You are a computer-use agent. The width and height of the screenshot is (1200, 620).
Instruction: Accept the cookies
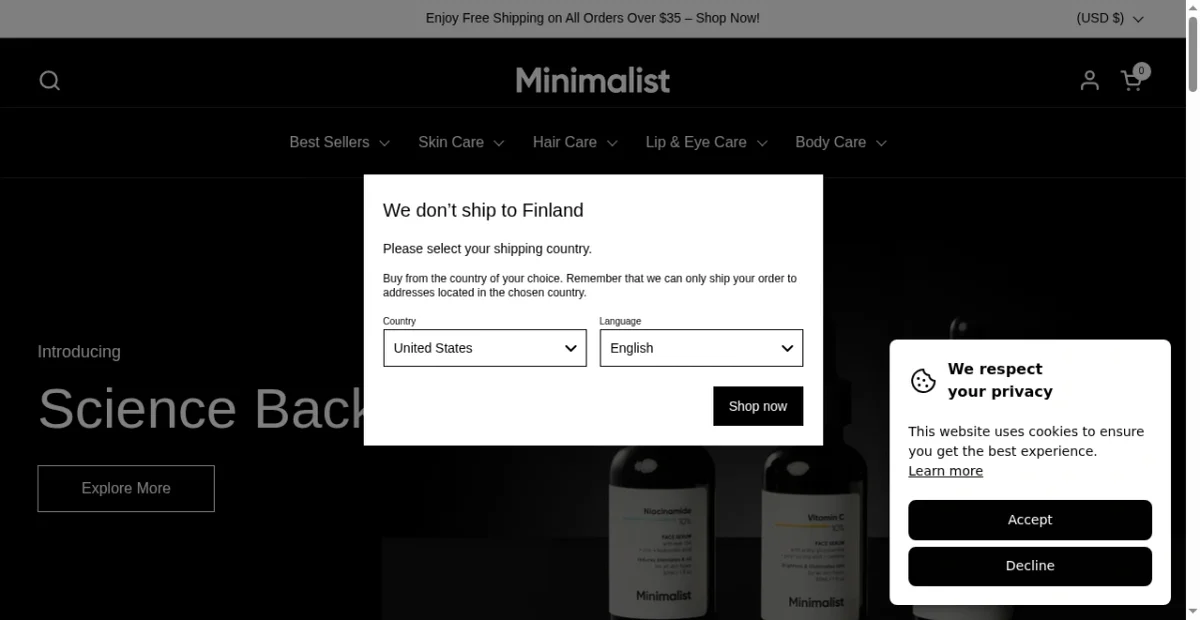(1030, 520)
